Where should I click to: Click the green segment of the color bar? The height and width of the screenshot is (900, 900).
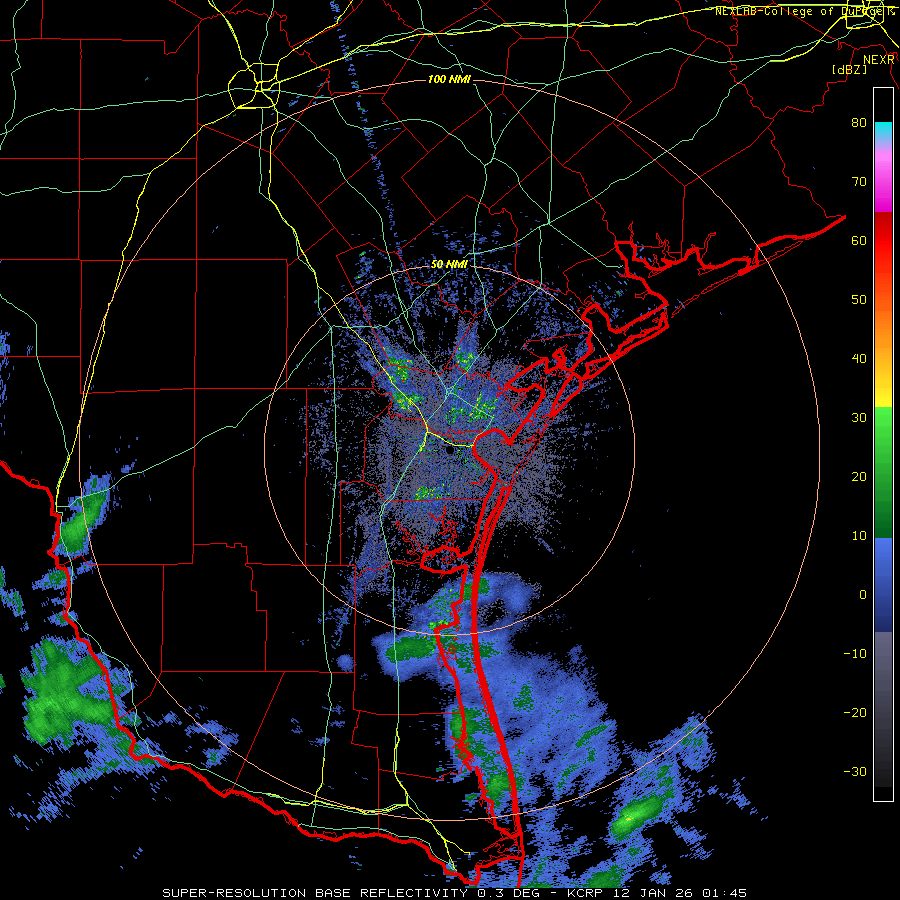883,472
